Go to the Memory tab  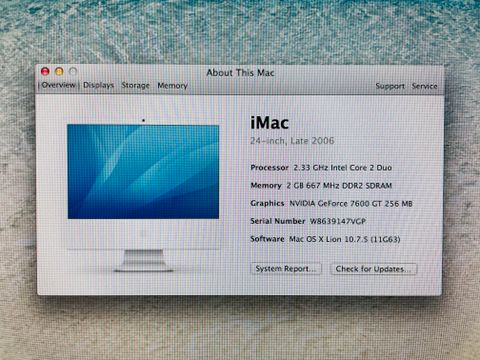coord(172,86)
